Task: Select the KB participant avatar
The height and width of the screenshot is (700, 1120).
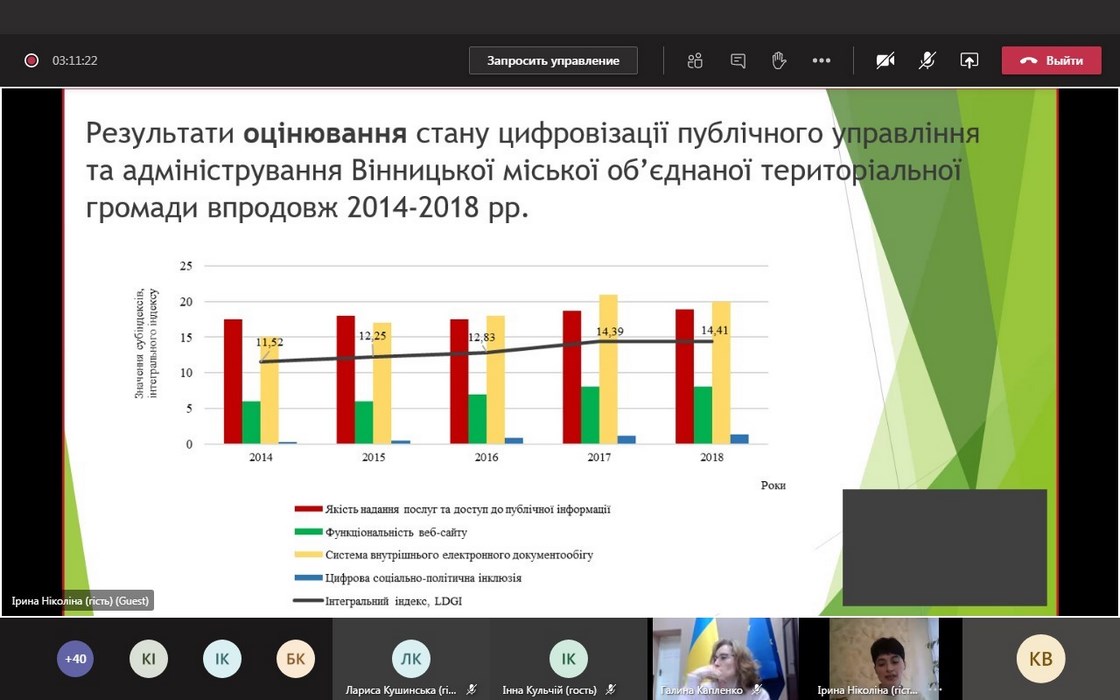Action: [1040, 659]
